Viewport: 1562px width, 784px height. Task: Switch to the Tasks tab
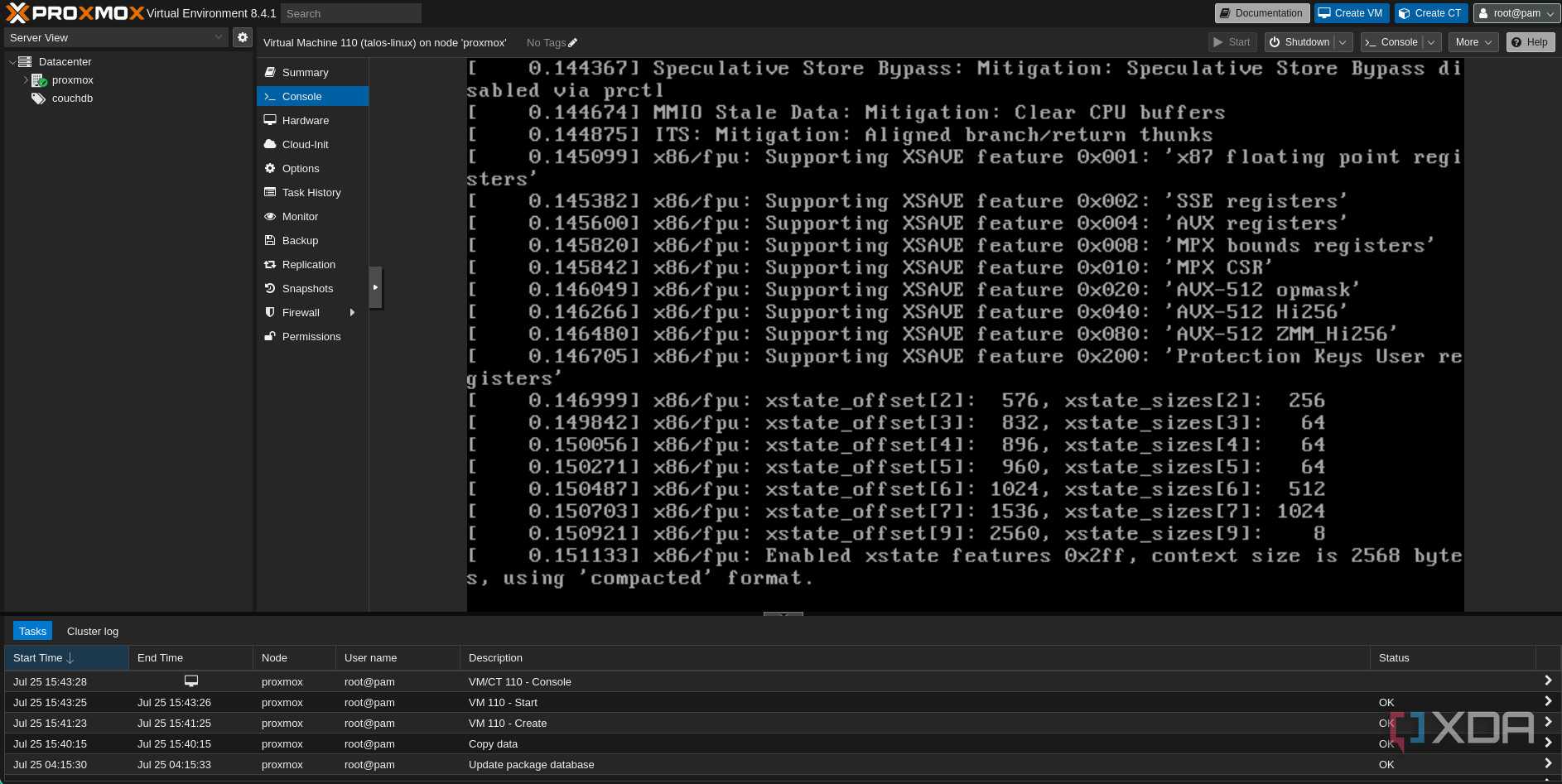(32, 631)
